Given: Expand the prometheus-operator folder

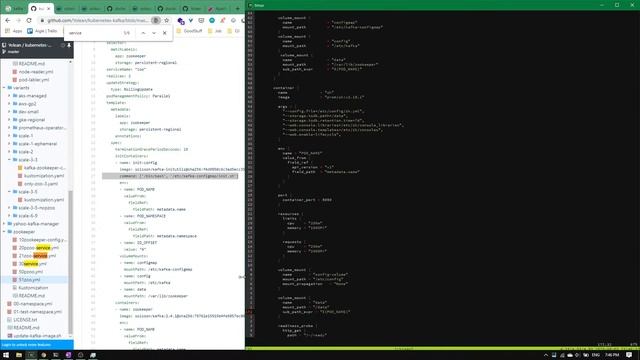Looking at the screenshot, I should tap(9, 128).
